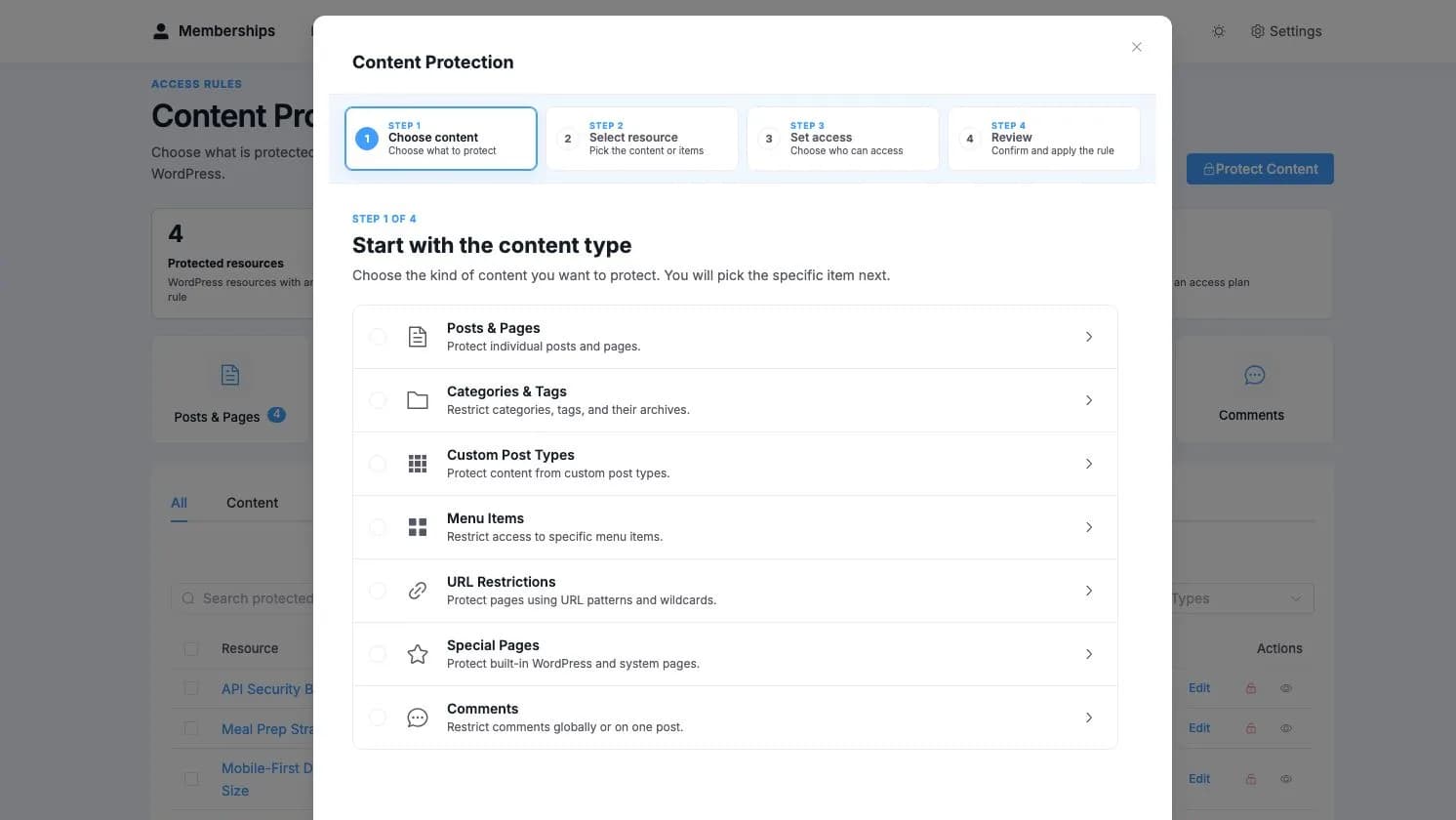Select the Posts & Pages radio button
The image size is (1456, 820).
pos(378,337)
